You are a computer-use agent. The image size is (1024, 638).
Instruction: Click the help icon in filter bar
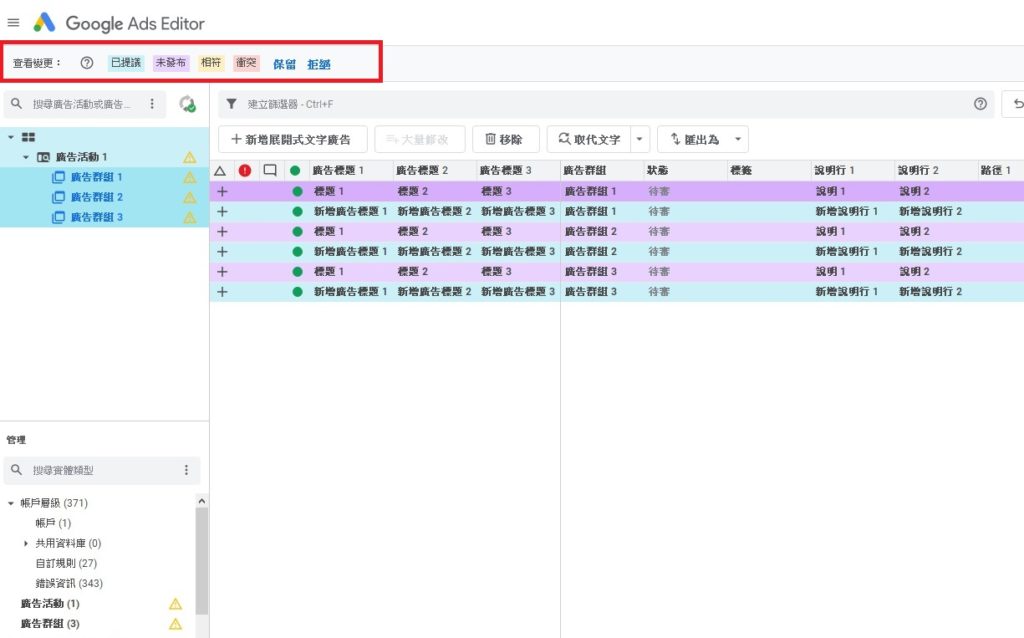980,104
